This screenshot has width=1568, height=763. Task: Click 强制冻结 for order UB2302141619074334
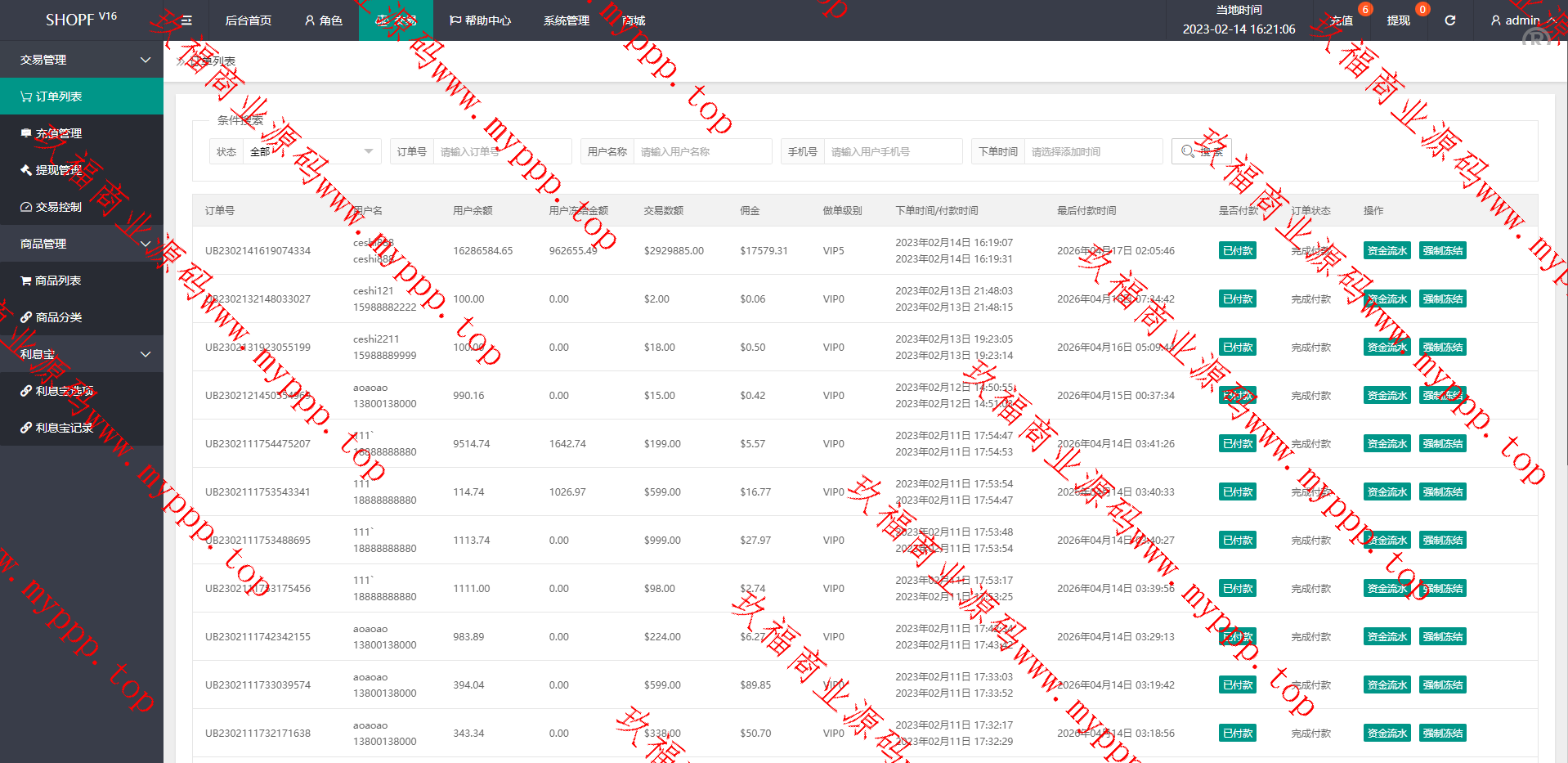[1442, 251]
